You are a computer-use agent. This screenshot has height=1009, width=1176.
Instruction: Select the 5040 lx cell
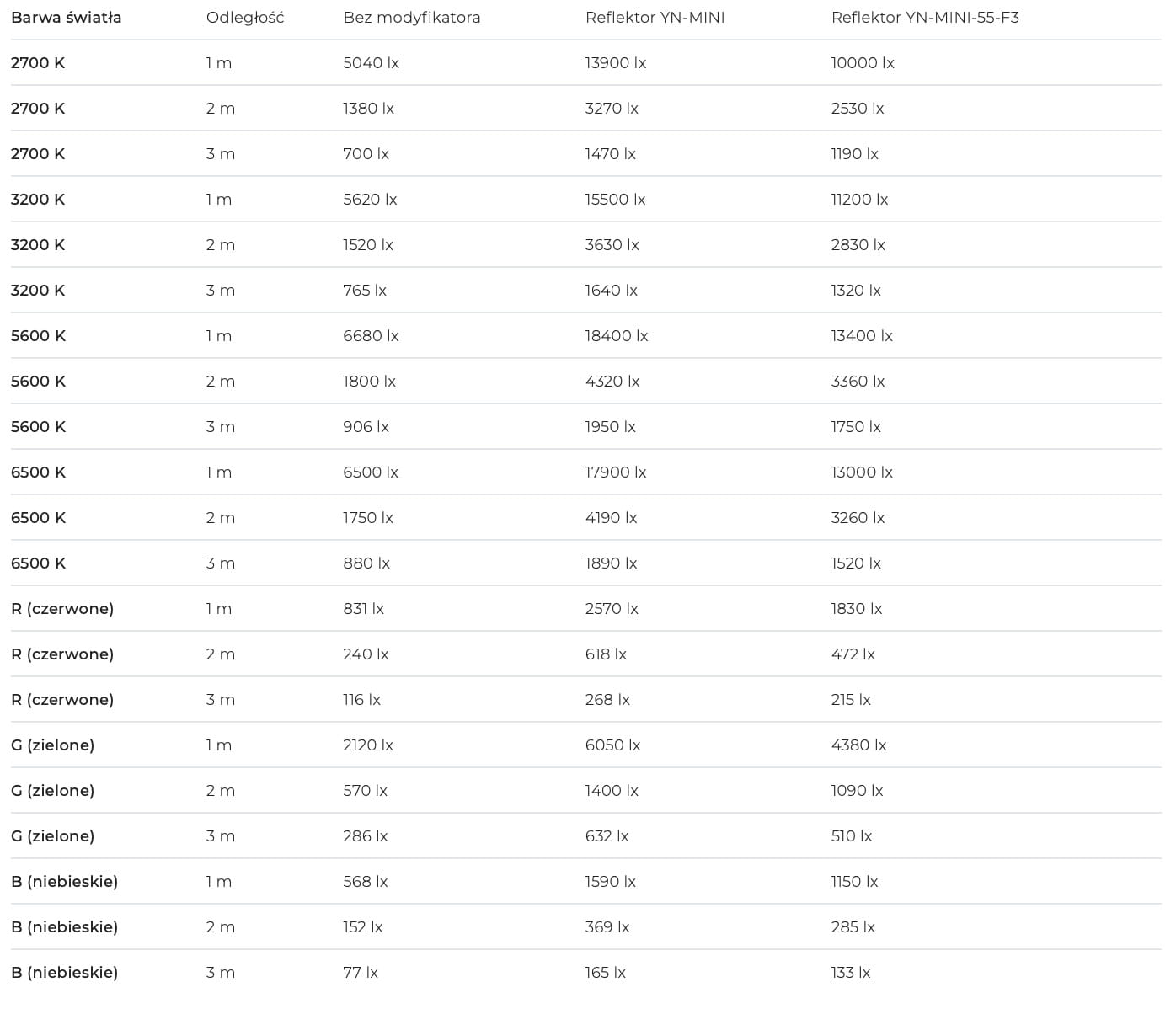coord(372,63)
